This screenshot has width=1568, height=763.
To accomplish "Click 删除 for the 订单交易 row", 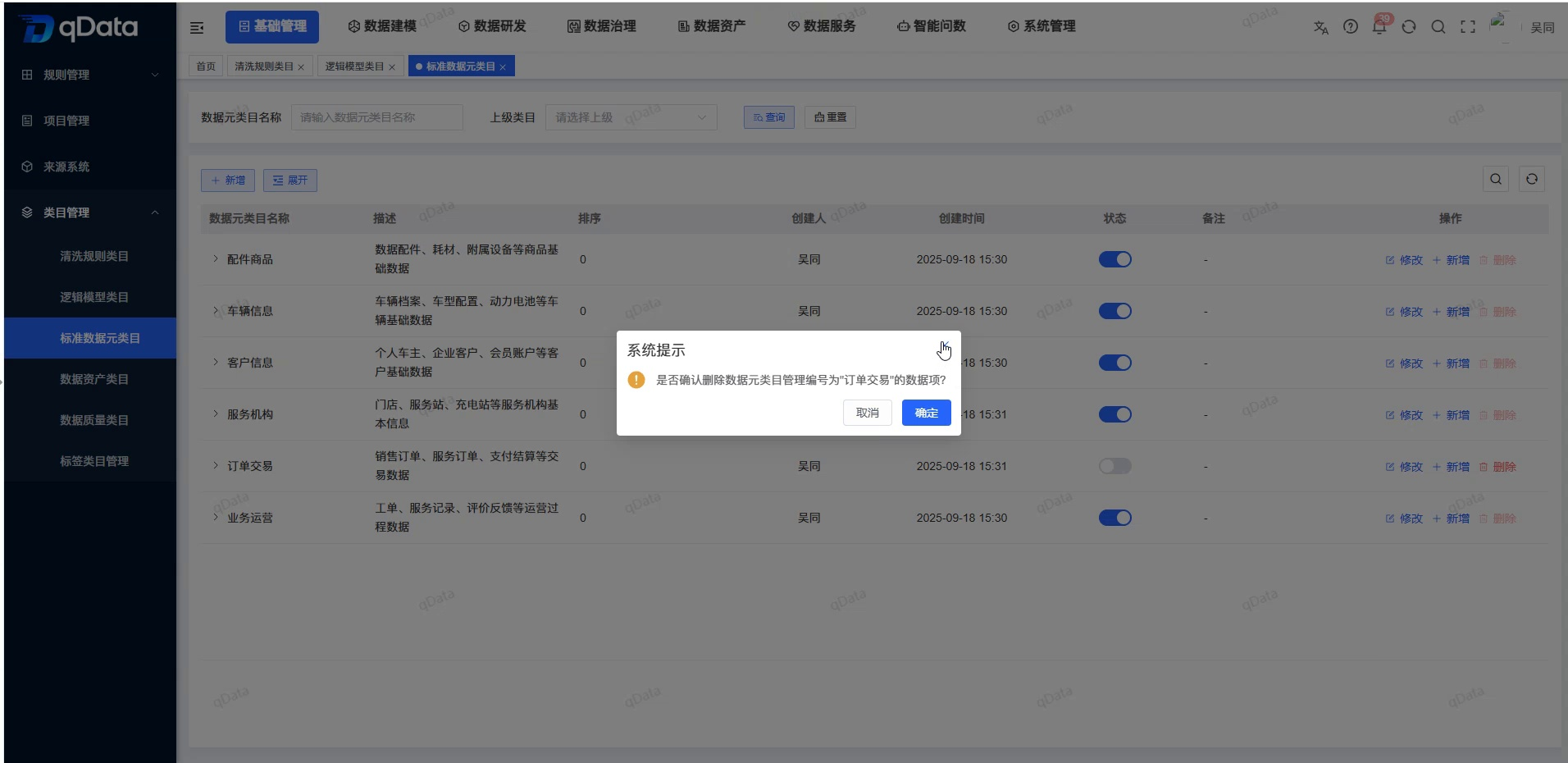I will pos(1497,467).
